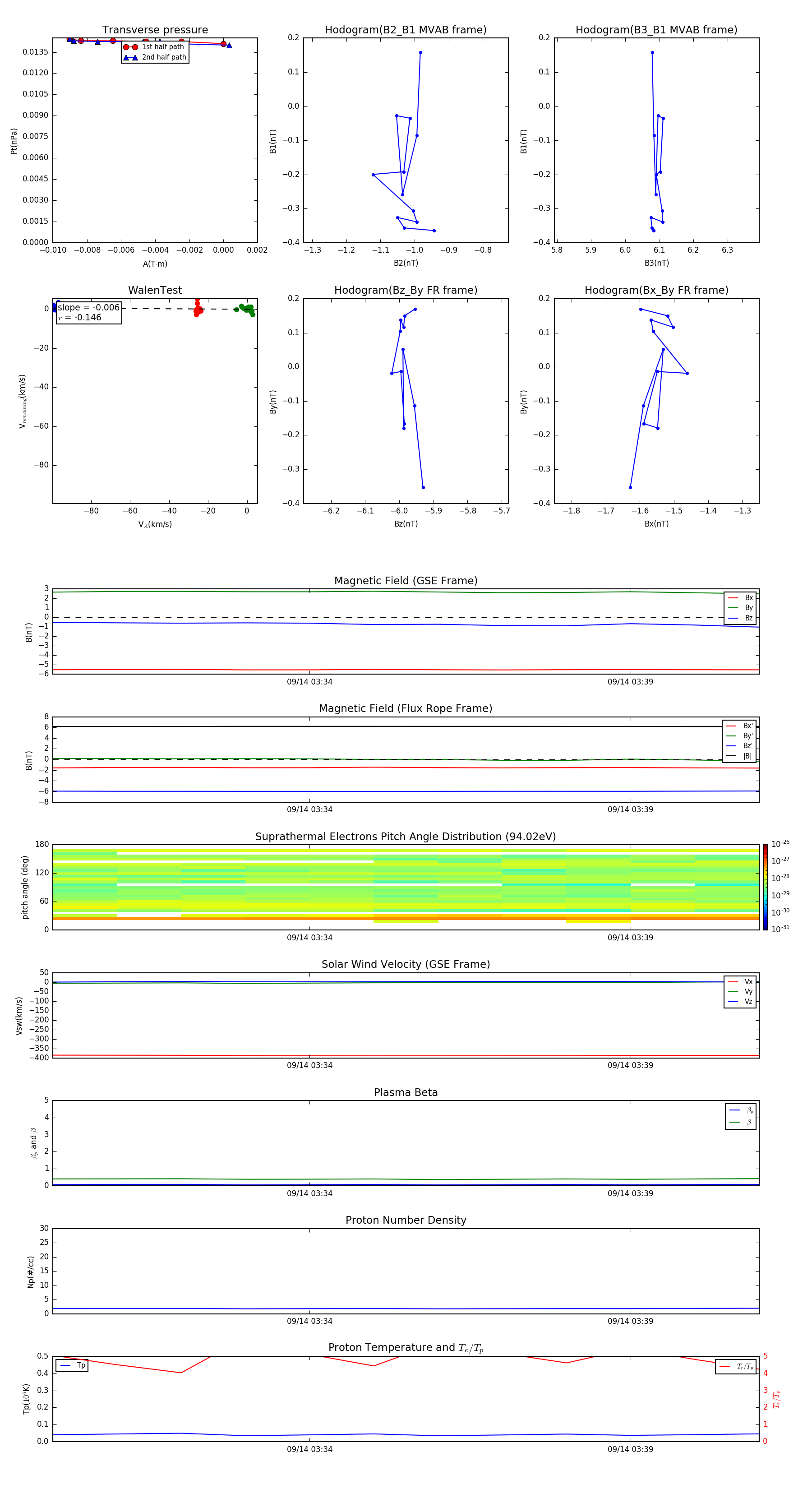This screenshot has height=1489, width=812.
Task: Click the Suprathermal Electrons Pitch Angle Distribution title
Action: click(405, 837)
